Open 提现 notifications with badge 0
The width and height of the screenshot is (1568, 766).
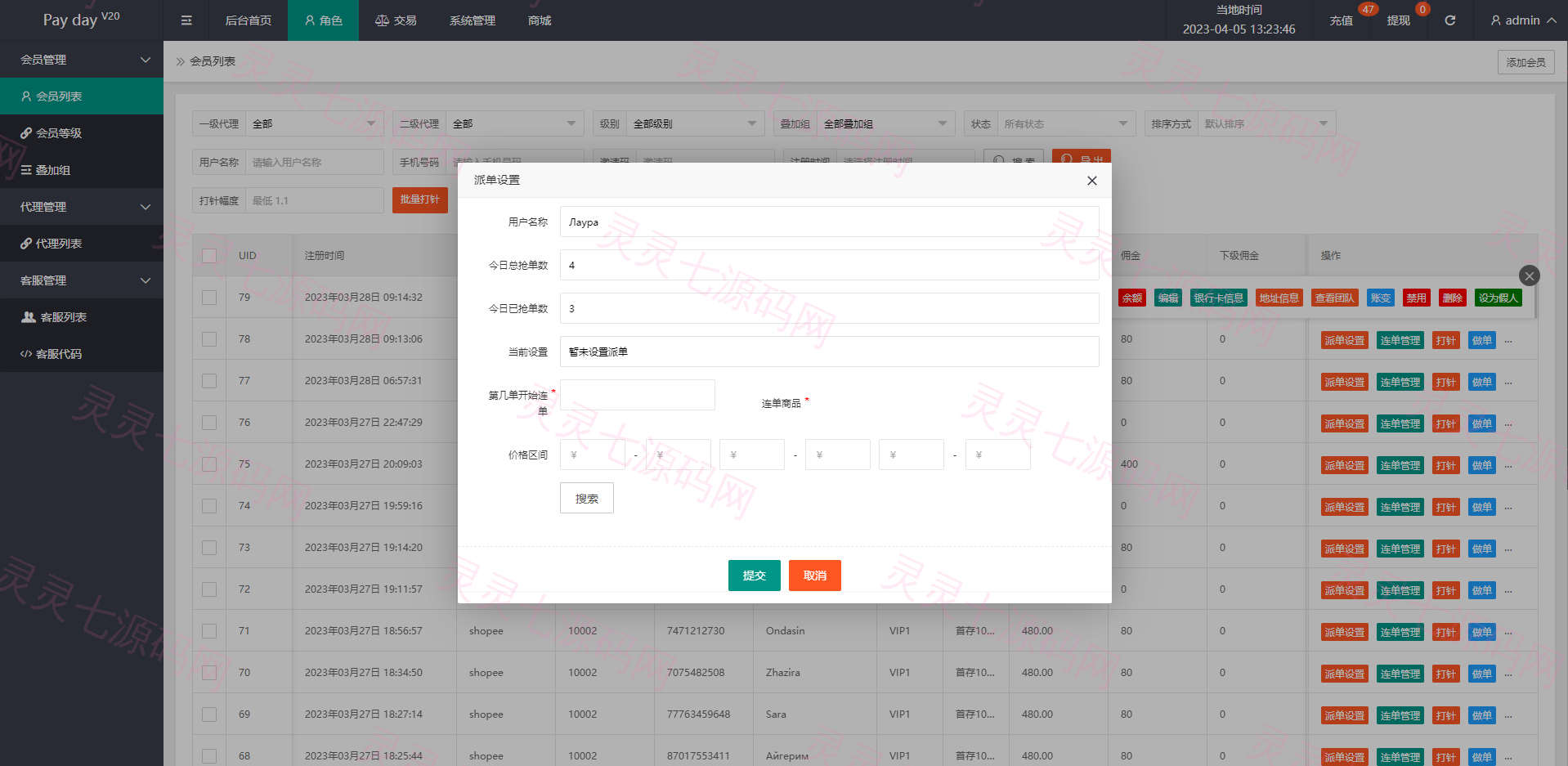(x=1398, y=20)
